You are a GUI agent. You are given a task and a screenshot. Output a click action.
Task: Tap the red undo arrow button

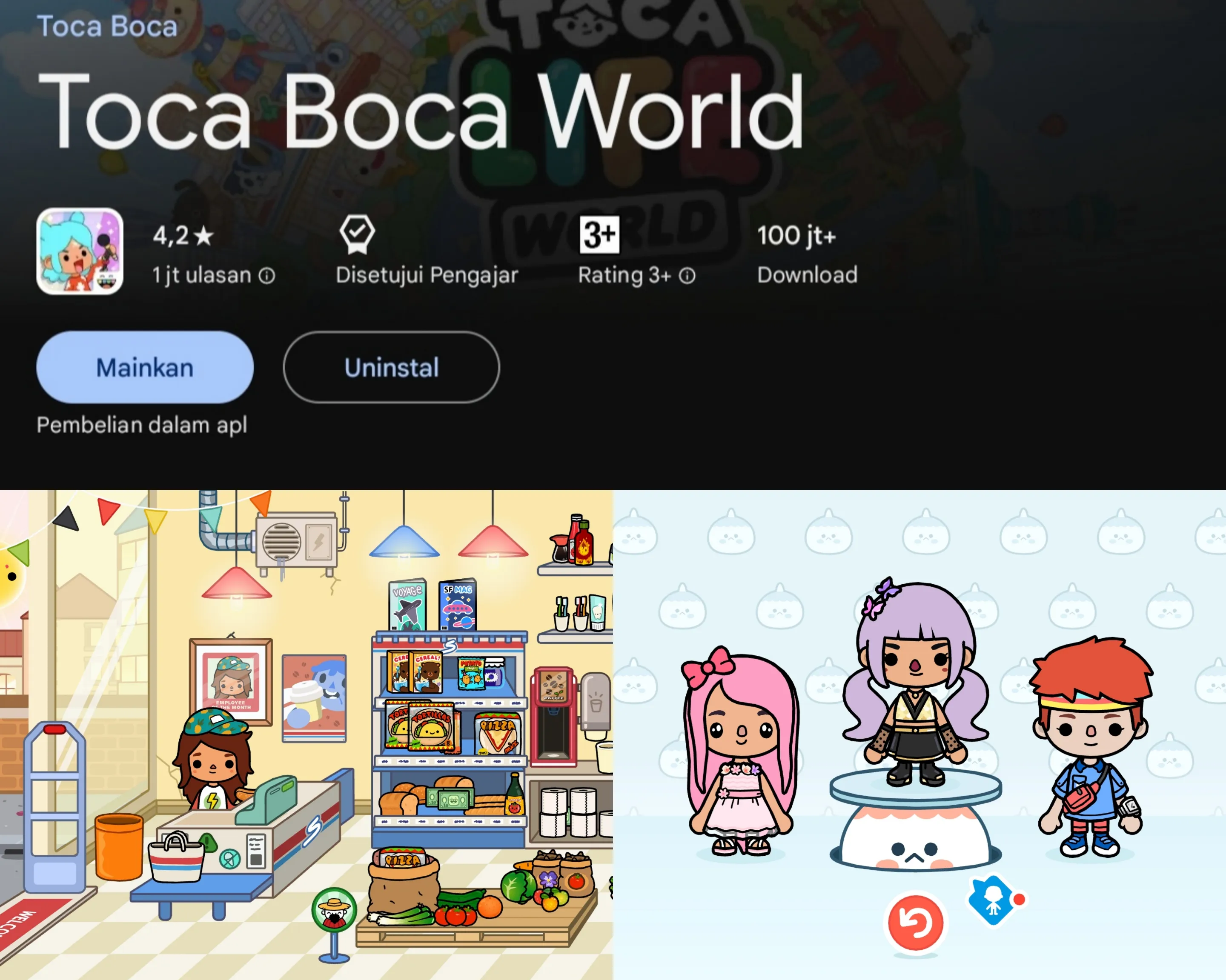point(915,922)
